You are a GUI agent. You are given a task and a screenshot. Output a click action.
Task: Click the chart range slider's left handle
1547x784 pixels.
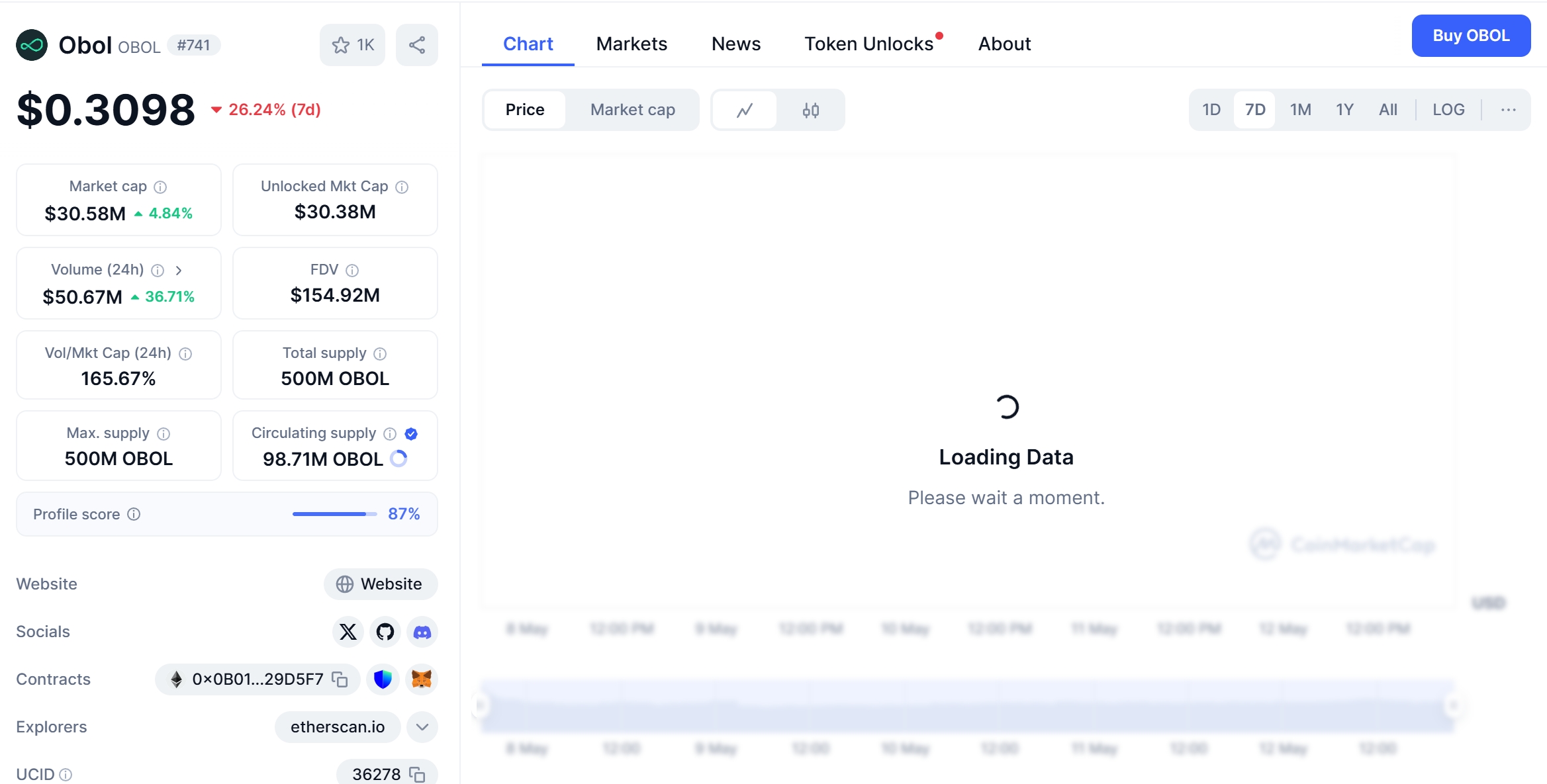click(x=481, y=705)
